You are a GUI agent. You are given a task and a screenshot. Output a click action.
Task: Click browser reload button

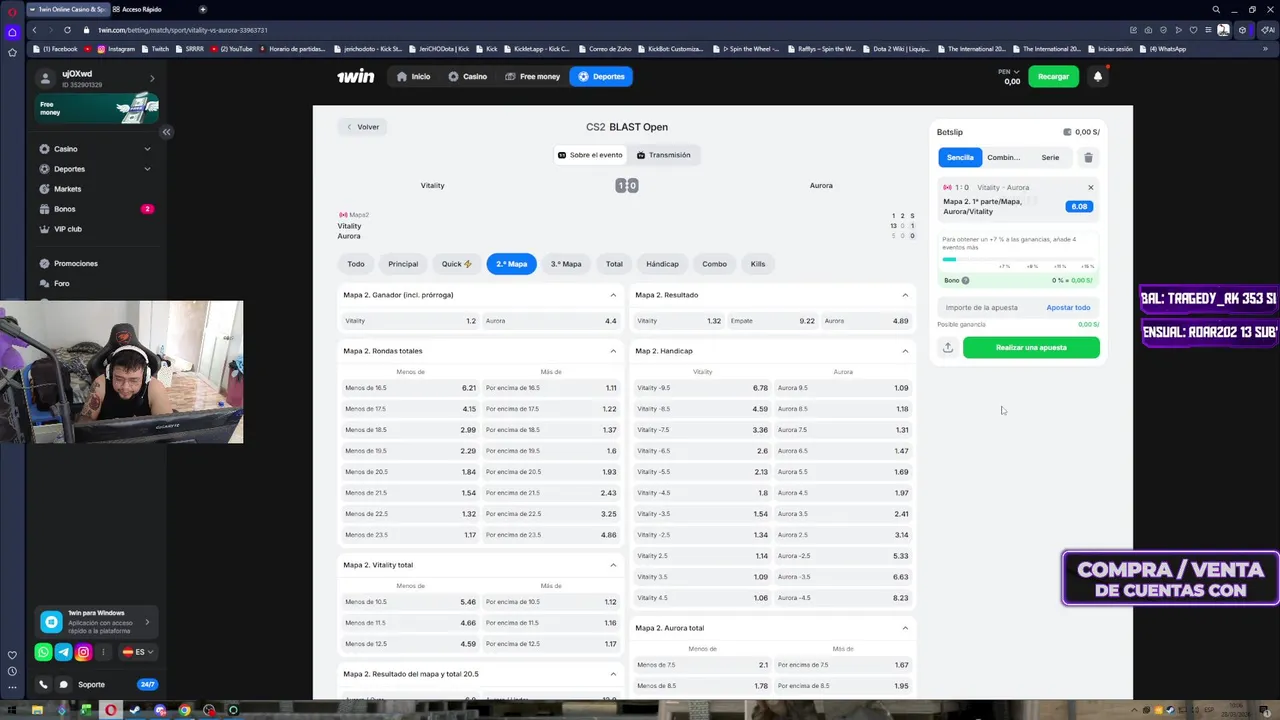(67, 30)
